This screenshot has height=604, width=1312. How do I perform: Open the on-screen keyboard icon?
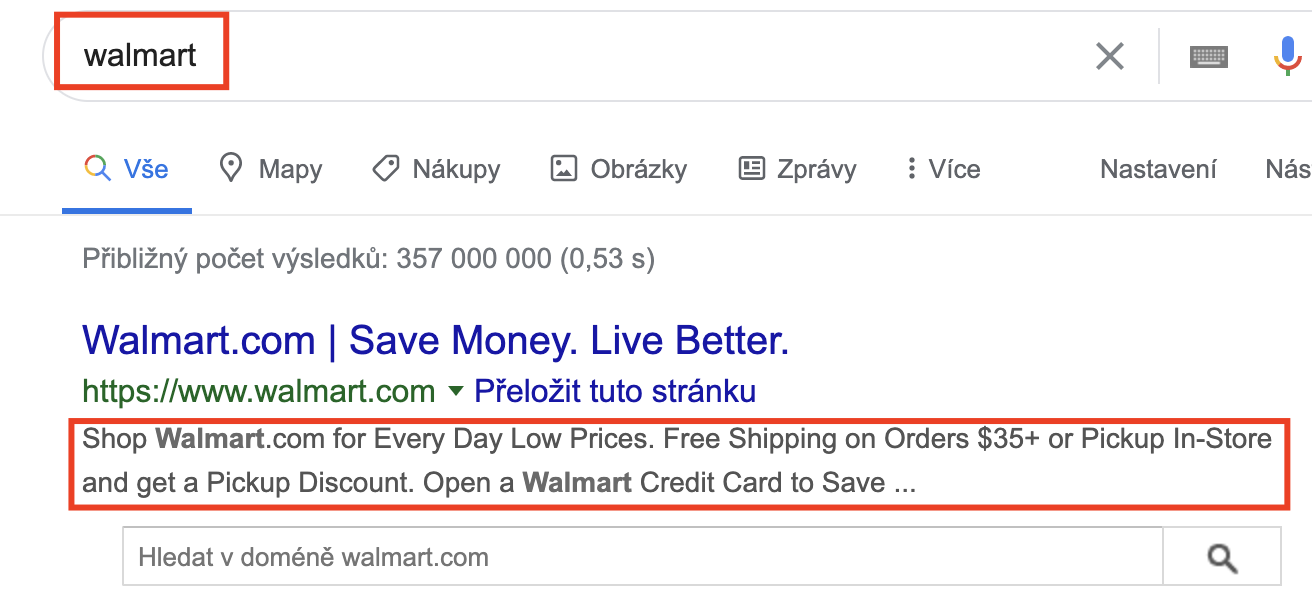[1209, 57]
